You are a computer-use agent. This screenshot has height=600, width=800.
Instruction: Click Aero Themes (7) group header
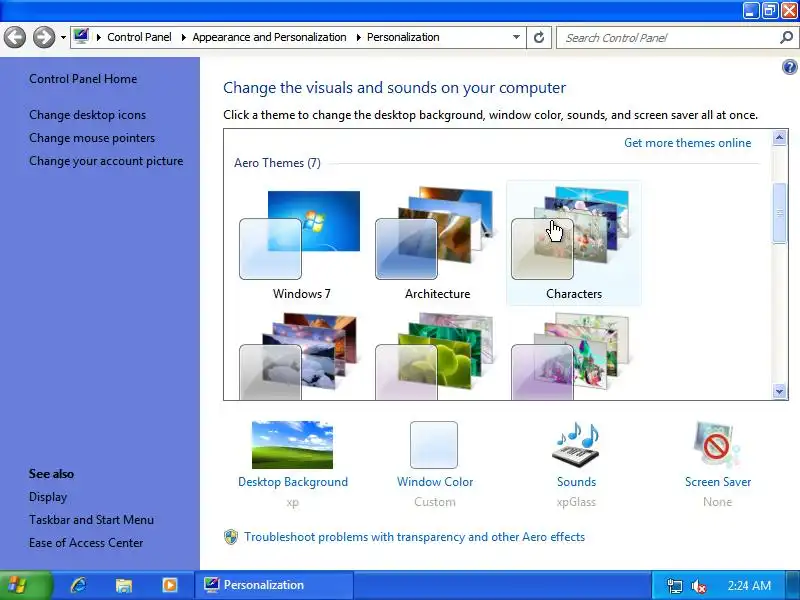(278, 163)
